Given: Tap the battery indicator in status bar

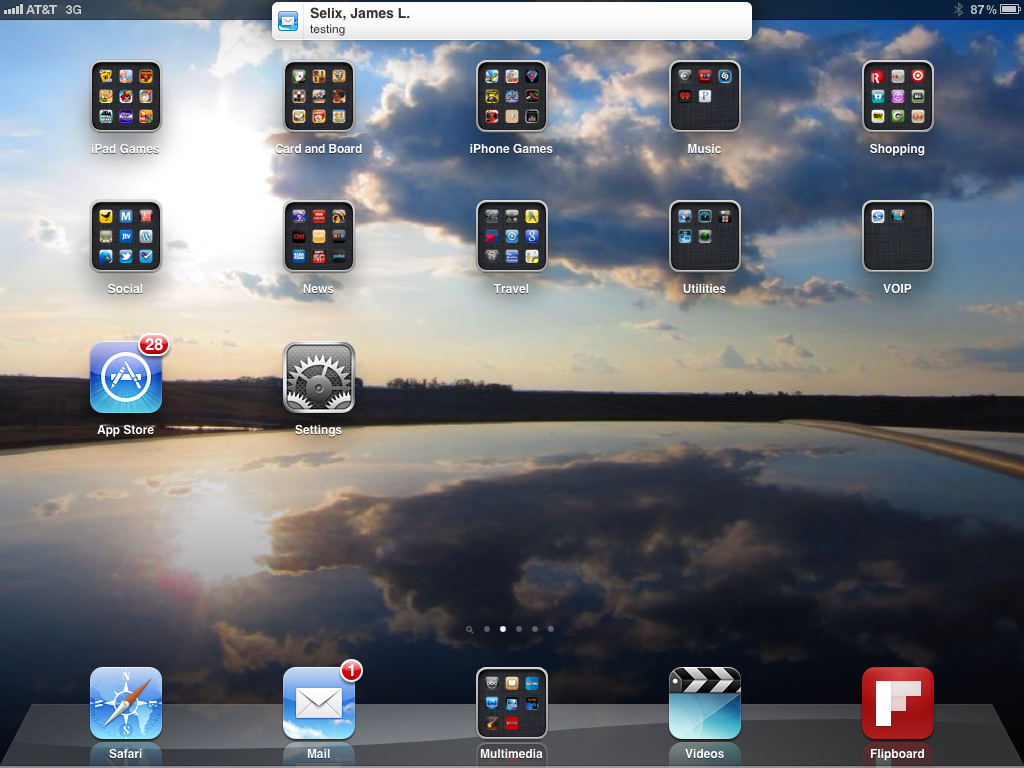Looking at the screenshot, I should coord(1010,9).
